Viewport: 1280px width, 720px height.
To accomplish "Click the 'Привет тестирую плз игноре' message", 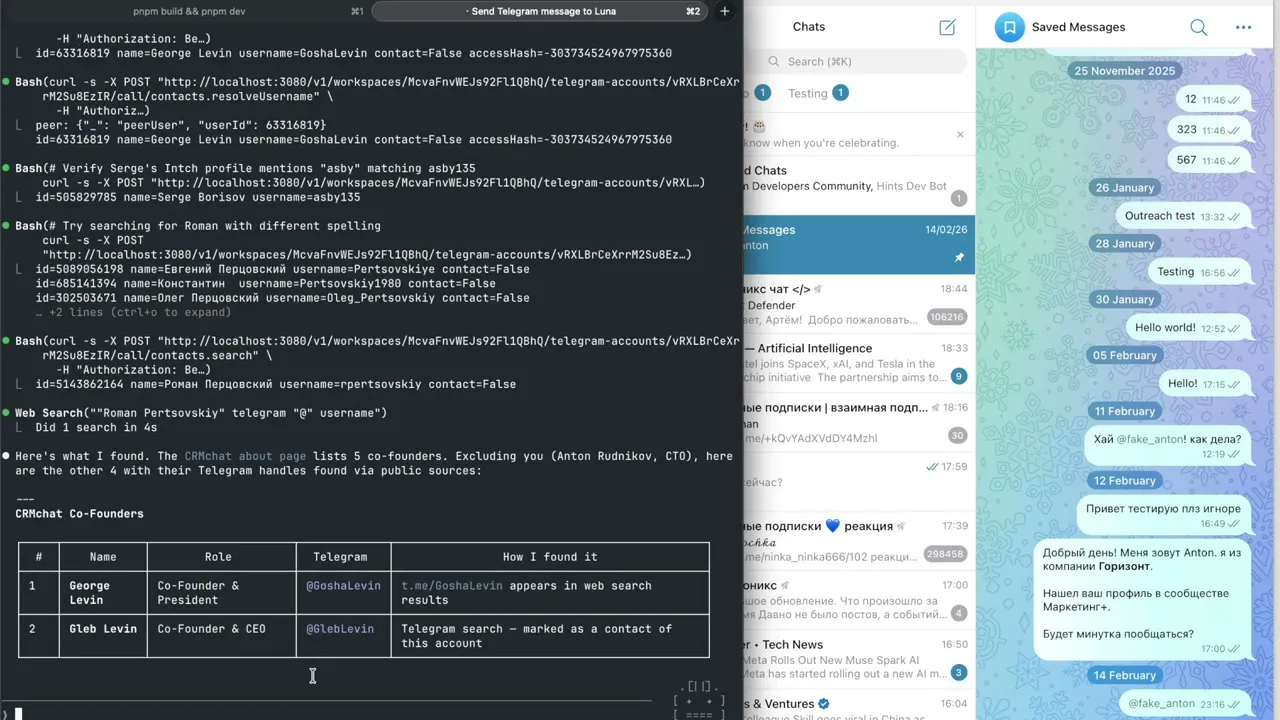I will (1166, 514).
